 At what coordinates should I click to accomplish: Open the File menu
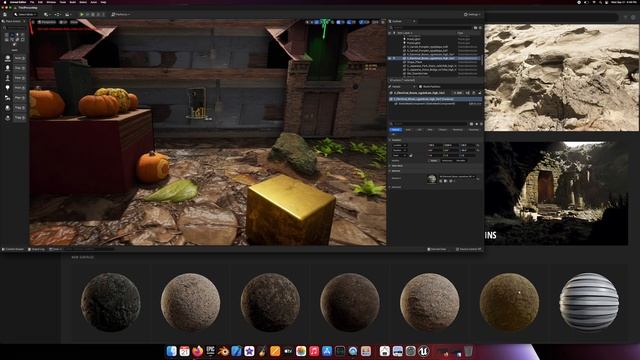point(32,2)
